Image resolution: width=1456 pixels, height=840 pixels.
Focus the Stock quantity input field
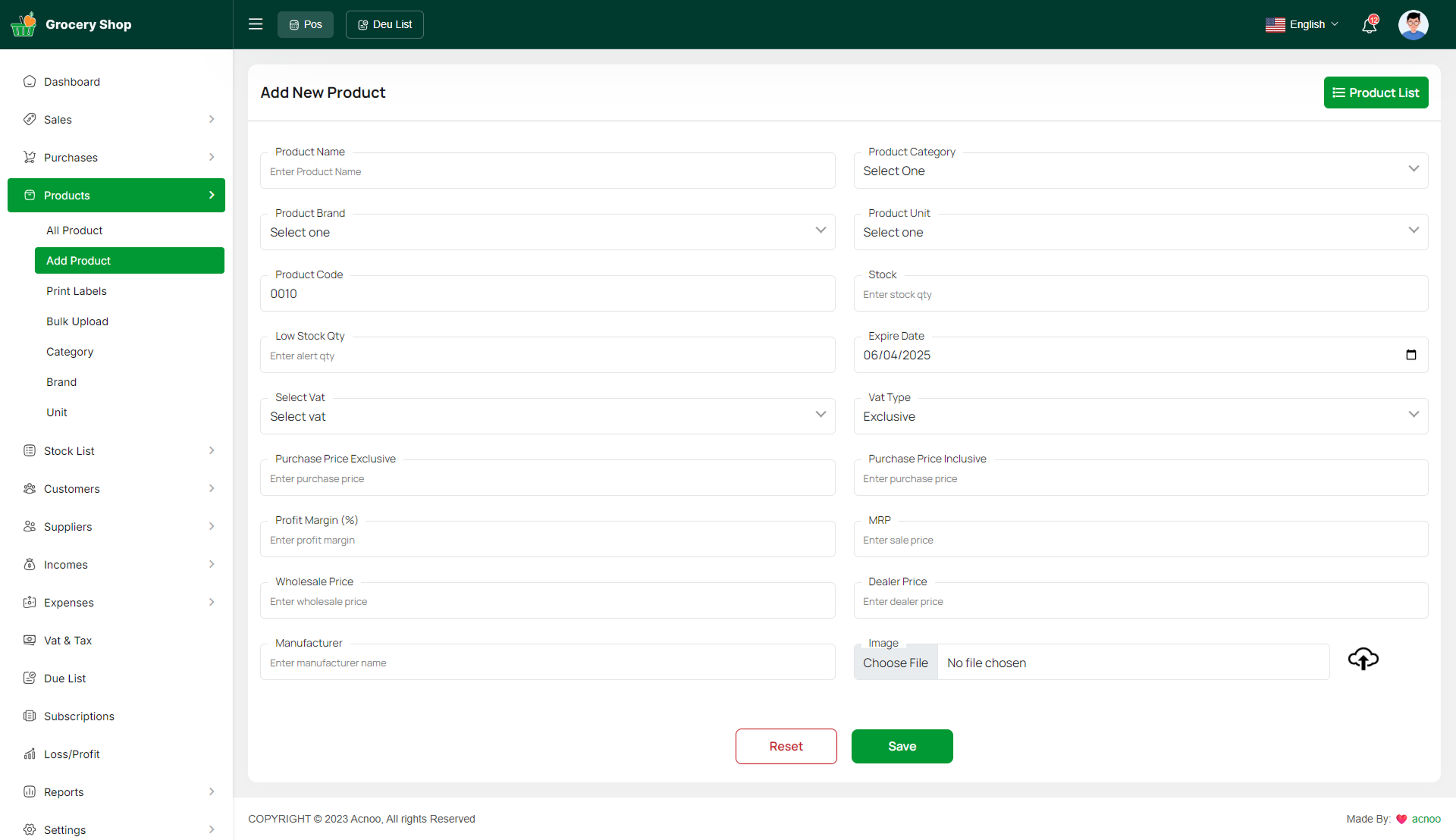(x=1141, y=294)
